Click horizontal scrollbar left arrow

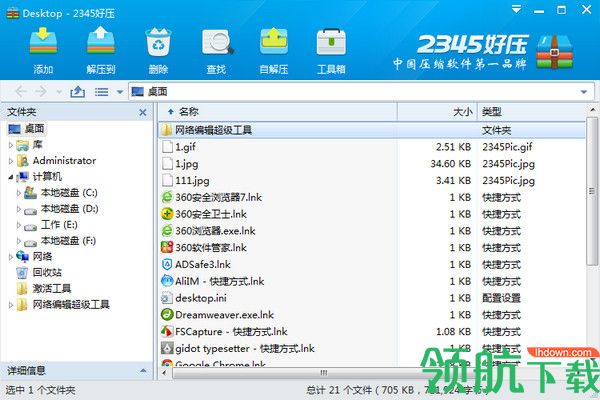[165, 373]
